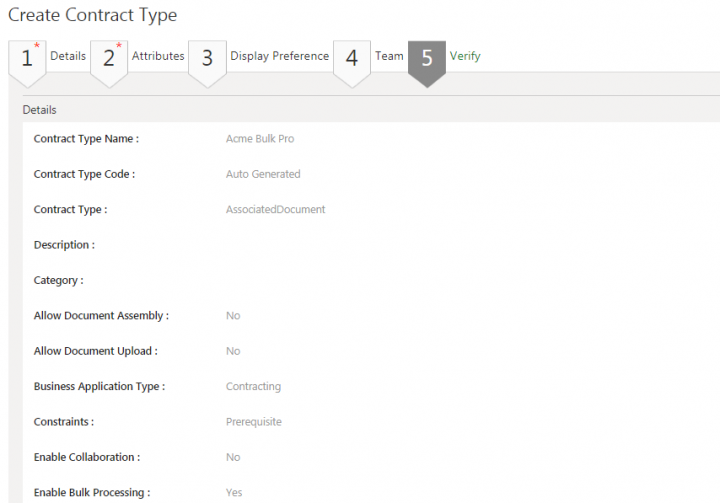Go to step 2 number badge
This screenshot has height=503, width=720.
[x=109, y=63]
